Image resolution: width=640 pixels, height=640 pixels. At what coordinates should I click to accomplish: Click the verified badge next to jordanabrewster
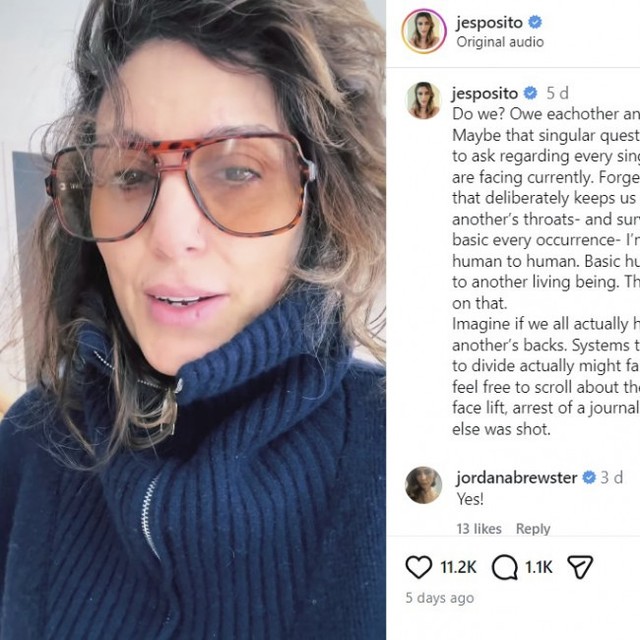pos(589,477)
